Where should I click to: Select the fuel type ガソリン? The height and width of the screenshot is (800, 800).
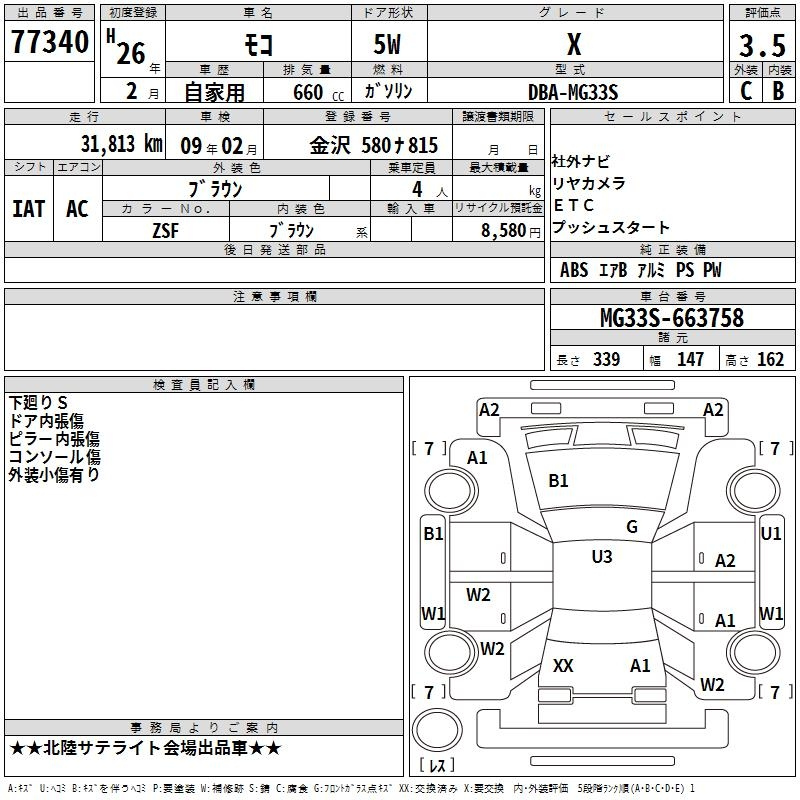point(389,91)
